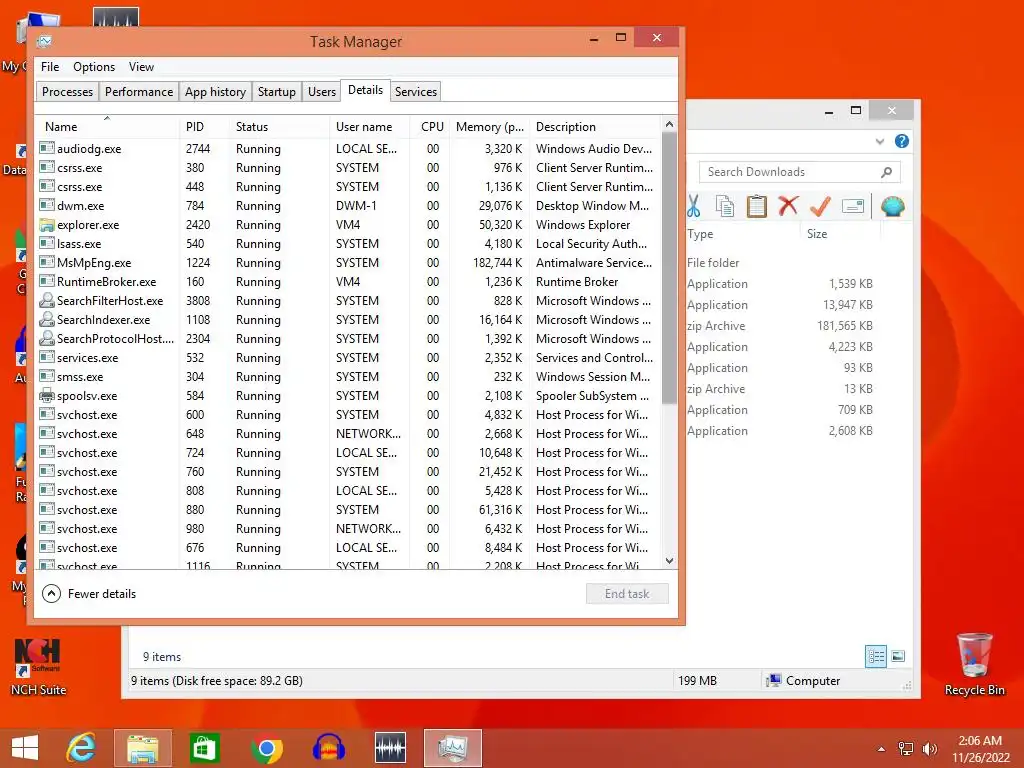
Task: Show hidden tray icons arrow
Action: tap(882, 749)
